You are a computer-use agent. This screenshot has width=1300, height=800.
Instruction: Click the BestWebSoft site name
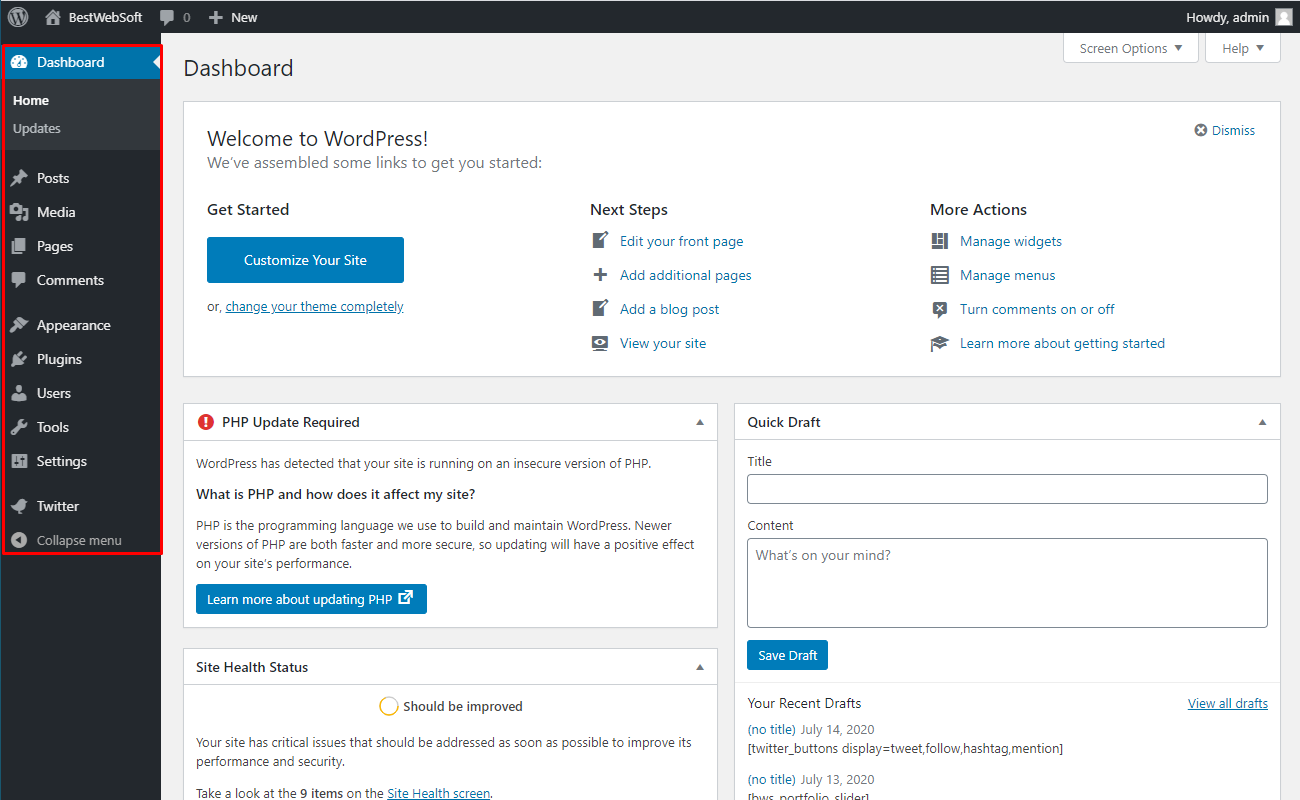pyautogui.click(x=105, y=17)
